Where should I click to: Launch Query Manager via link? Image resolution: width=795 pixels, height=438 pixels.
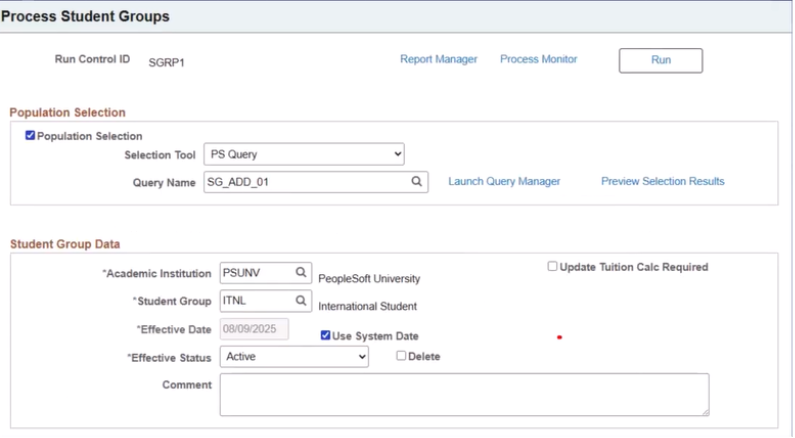[x=504, y=181]
